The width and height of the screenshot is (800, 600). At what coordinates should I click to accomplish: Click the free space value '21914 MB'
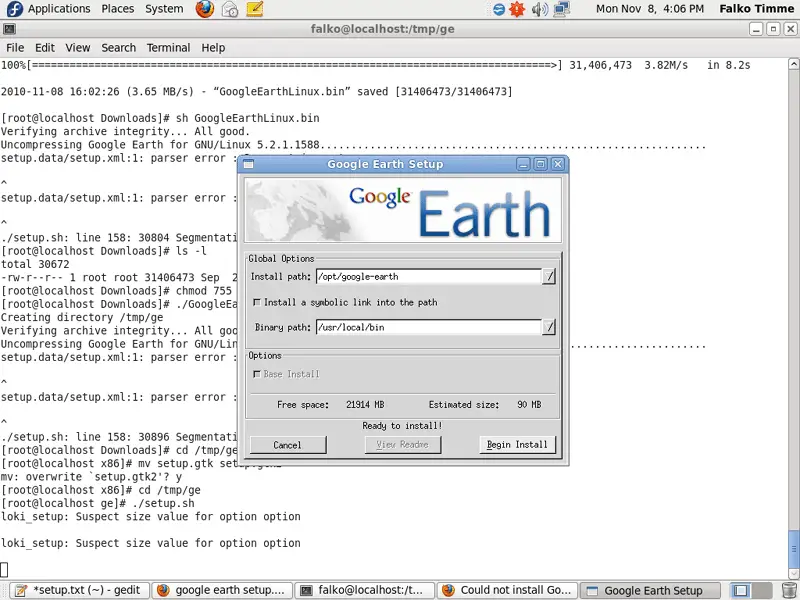tap(365, 405)
